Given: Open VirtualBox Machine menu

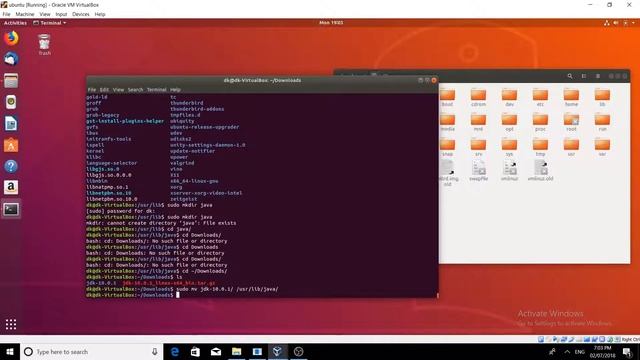Looking at the screenshot, I should click(x=25, y=14).
